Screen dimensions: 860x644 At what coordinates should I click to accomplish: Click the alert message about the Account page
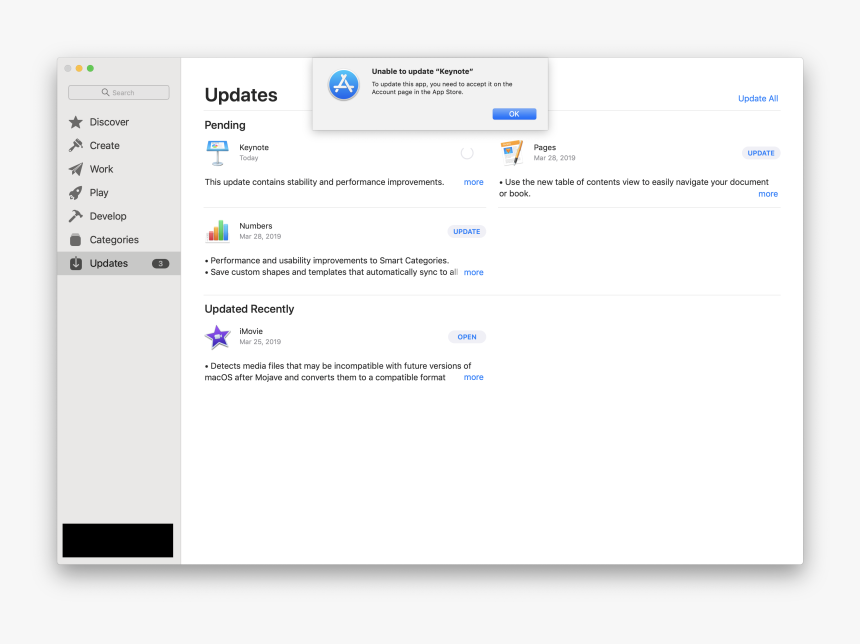coord(442,88)
